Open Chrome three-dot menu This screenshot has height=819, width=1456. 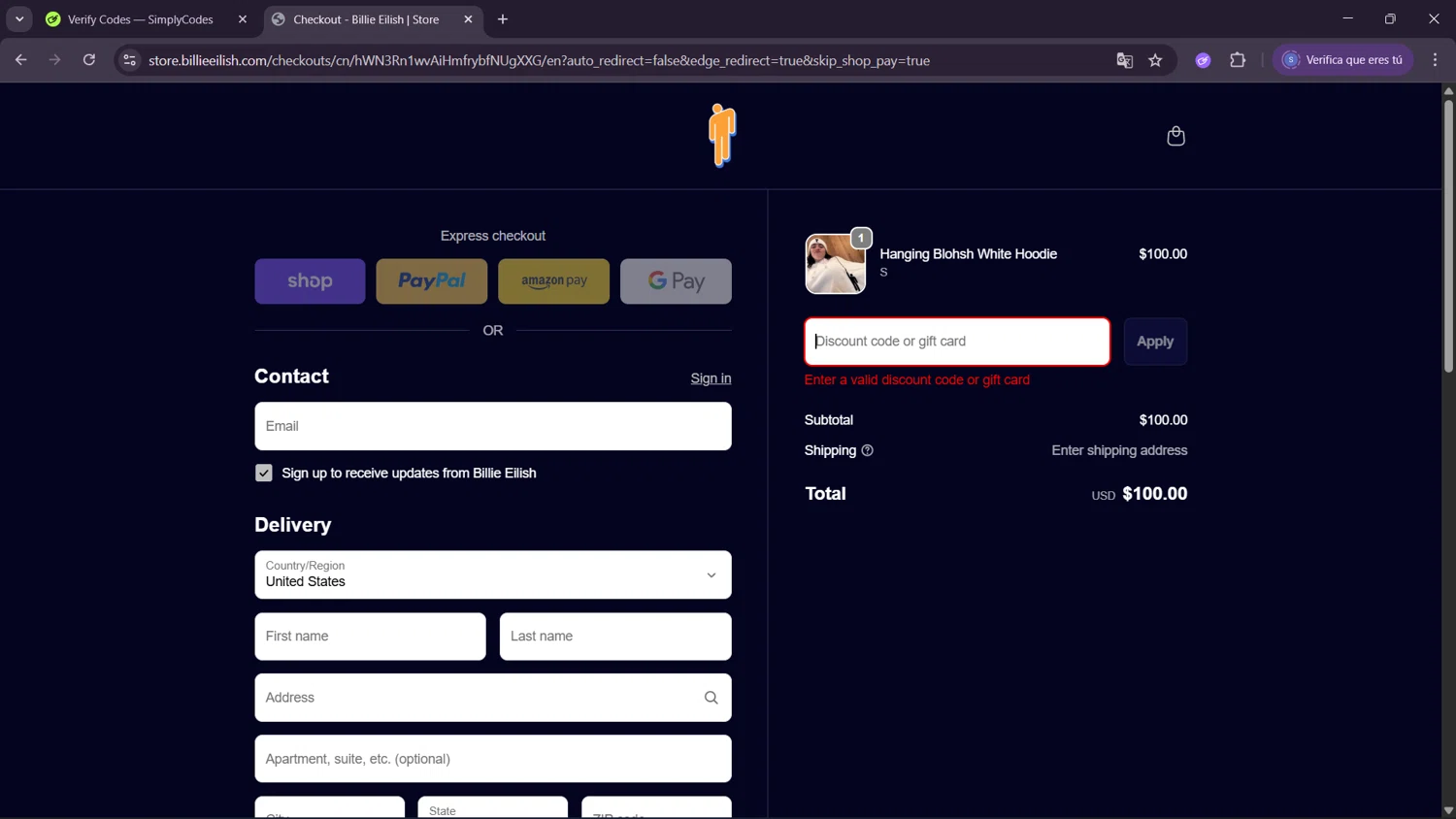click(1435, 60)
